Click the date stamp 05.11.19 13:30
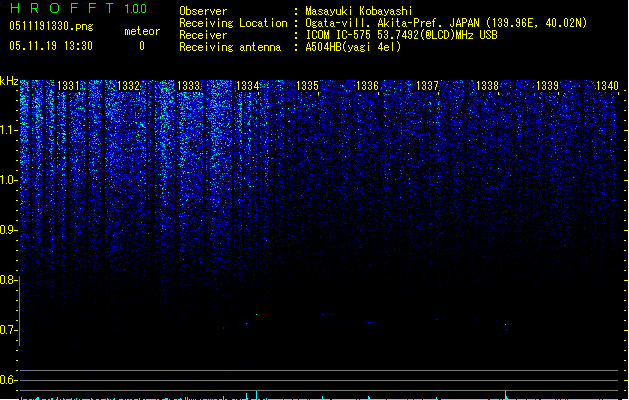 tap(51, 46)
